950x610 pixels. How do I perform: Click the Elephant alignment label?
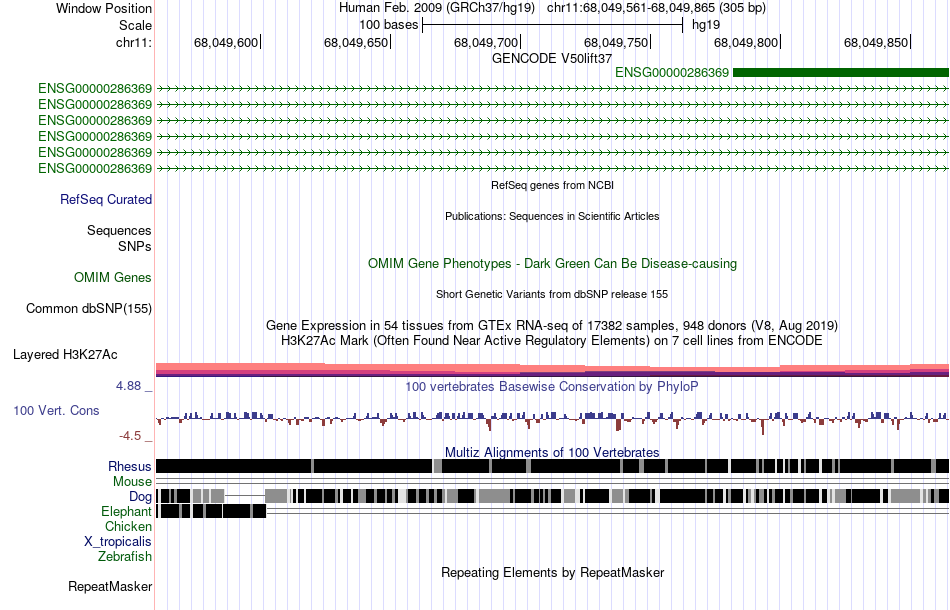coord(126,512)
